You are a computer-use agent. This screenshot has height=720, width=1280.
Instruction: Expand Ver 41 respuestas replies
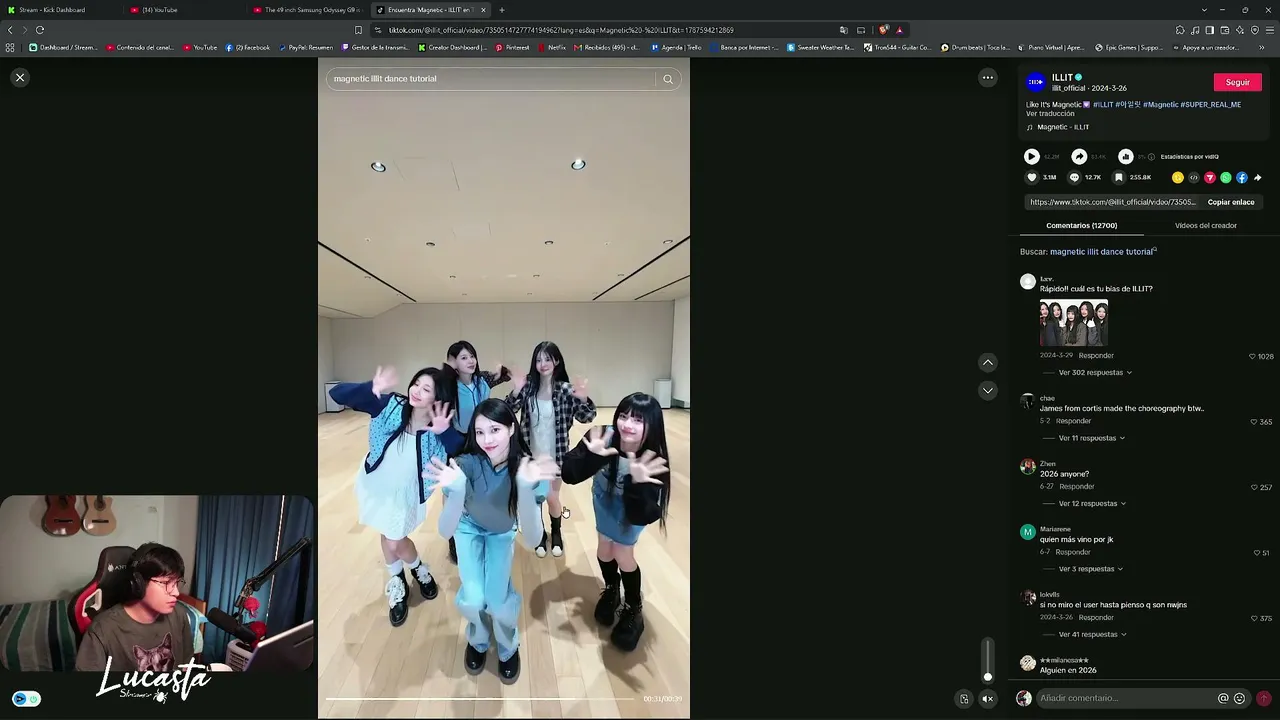click(x=1092, y=634)
